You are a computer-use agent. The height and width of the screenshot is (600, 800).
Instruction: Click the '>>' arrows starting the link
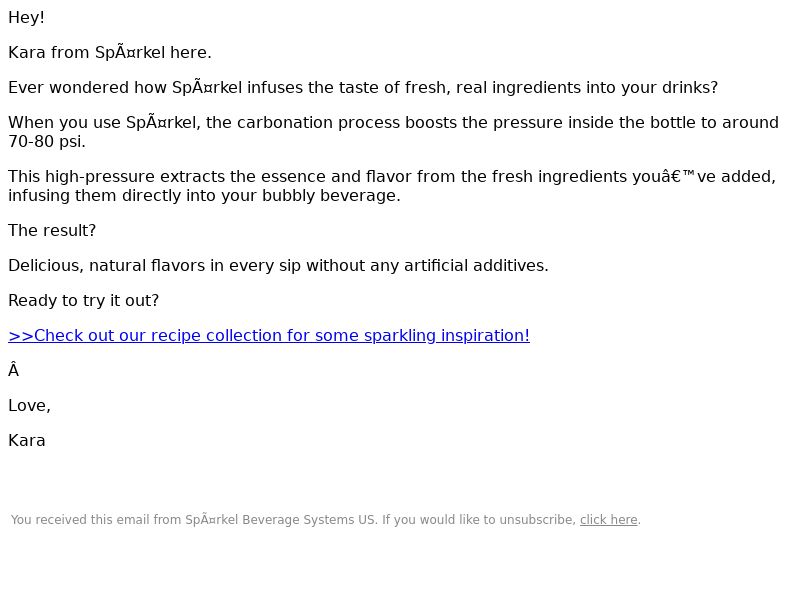click(x=21, y=336)
